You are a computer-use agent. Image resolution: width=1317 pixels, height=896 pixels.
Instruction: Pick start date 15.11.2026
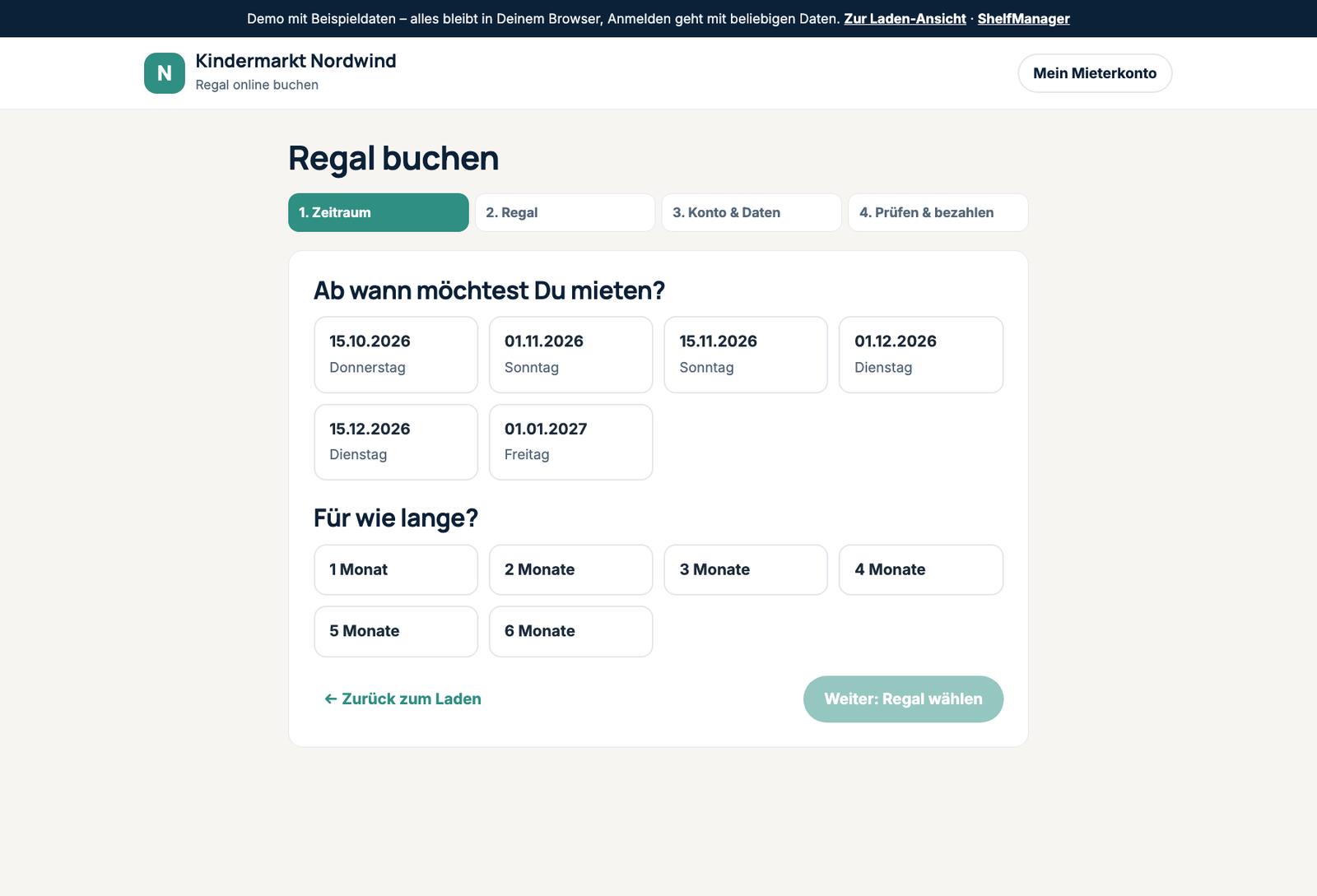(x=746, y=355)
